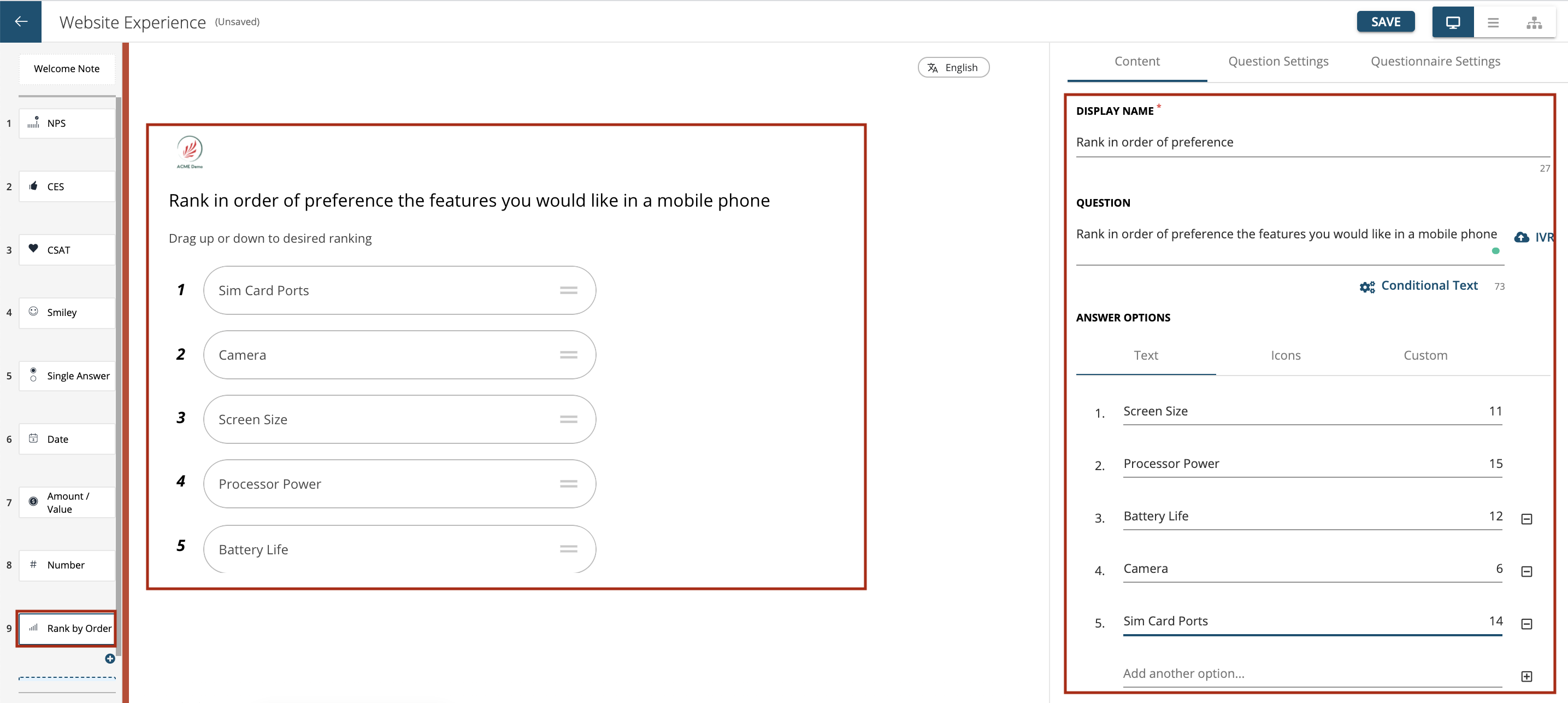The width and height of the screenshot is (1568, 703).
Task: Click the translate icon beside English
Action: click(933, 68)
